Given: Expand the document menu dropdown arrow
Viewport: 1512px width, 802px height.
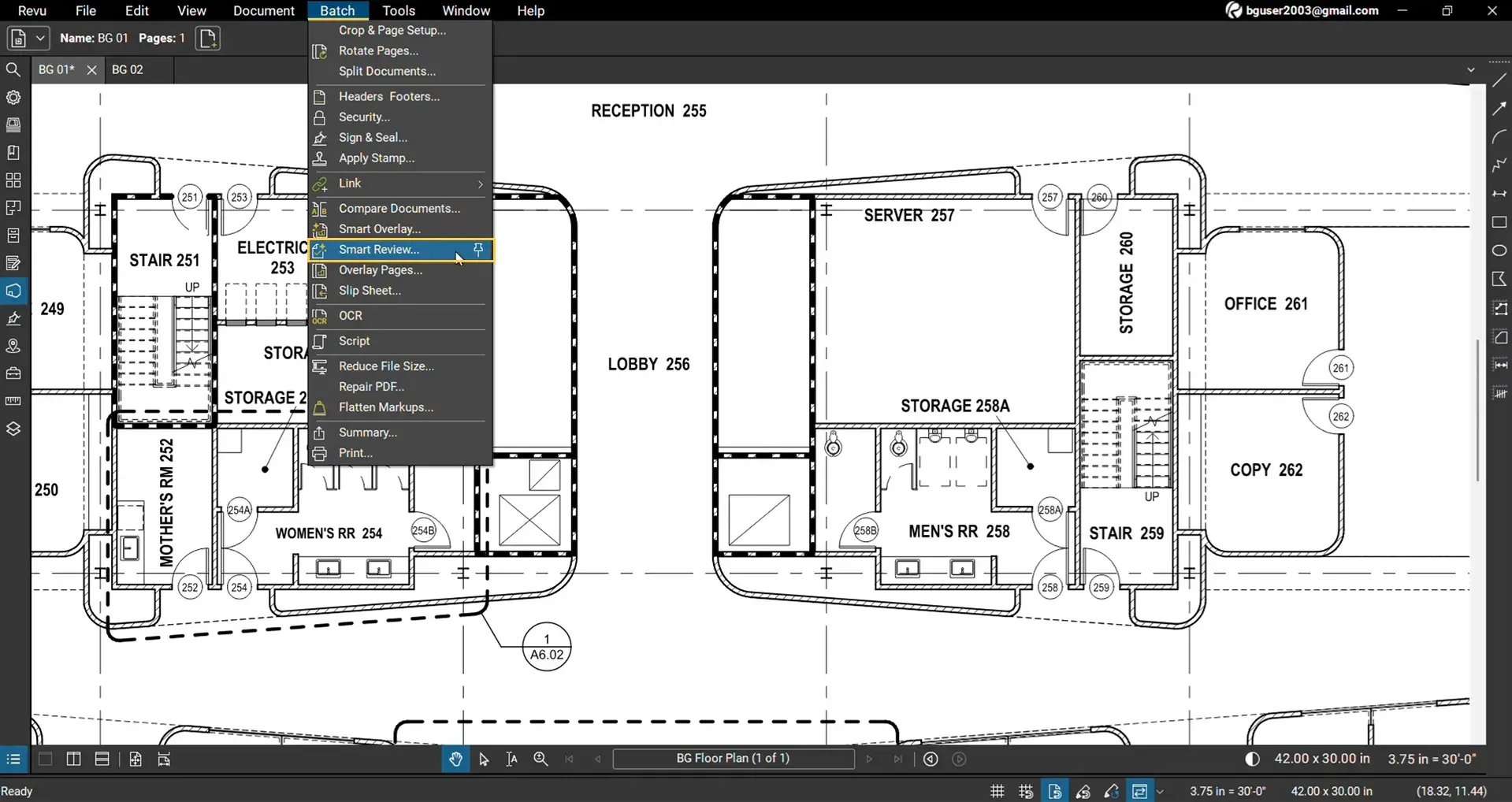Looking at the screenshot, I should [x=41, y=38].
